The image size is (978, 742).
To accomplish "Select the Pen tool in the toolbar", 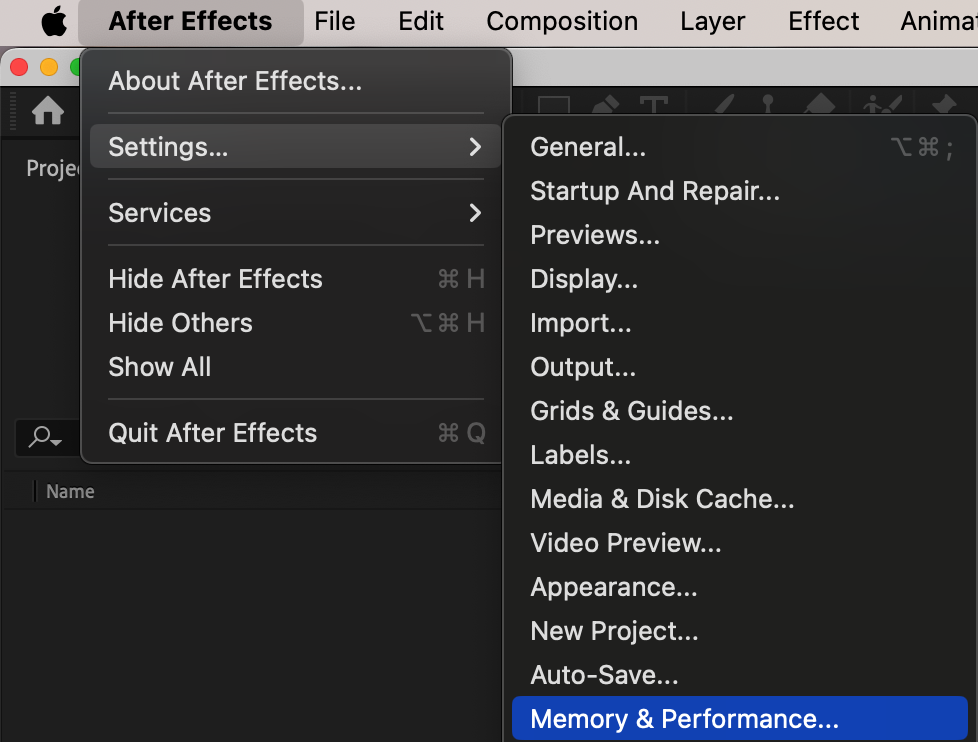I will click(x=605, y=107).
